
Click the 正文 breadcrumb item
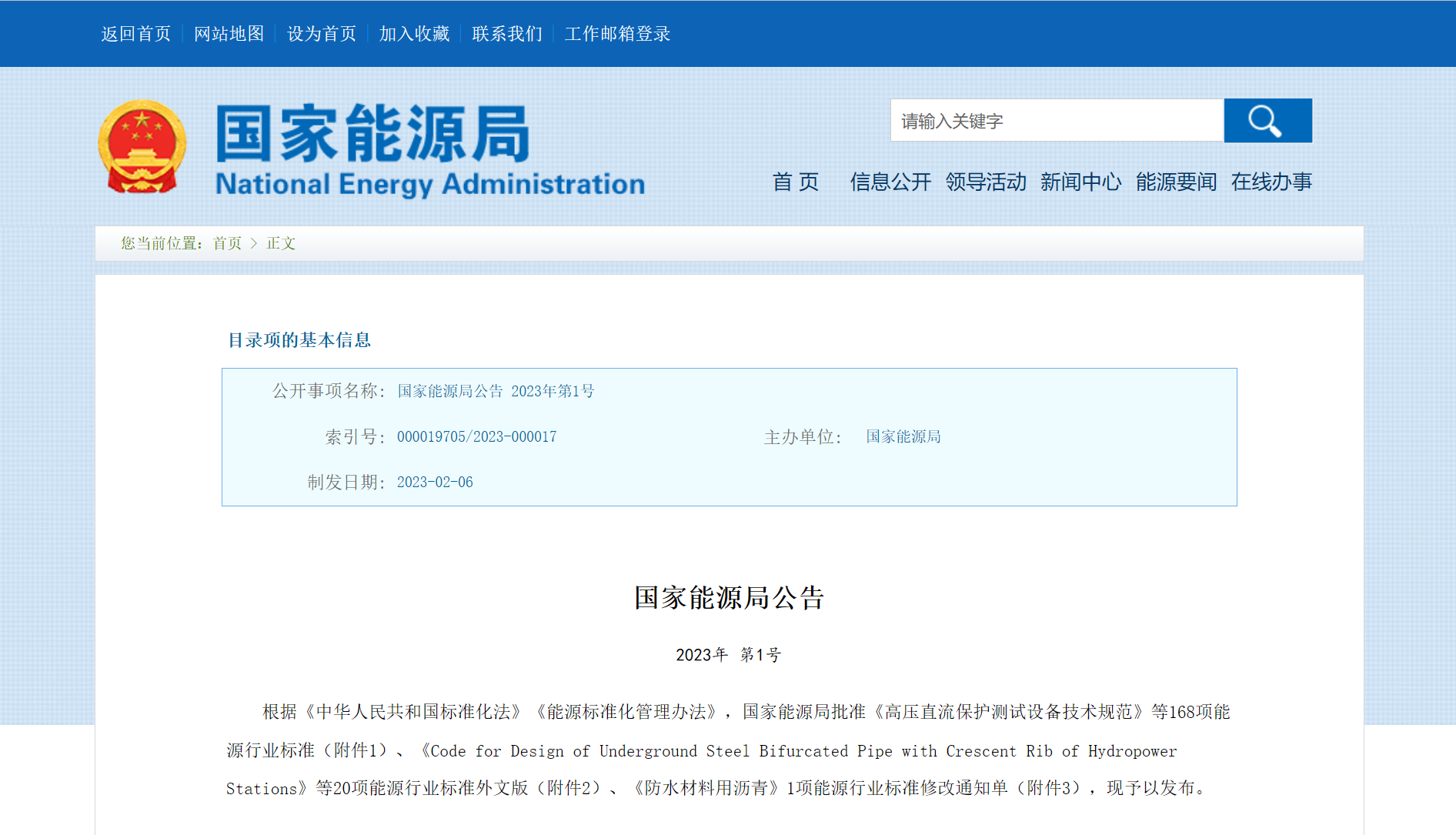tap(281, 244)
